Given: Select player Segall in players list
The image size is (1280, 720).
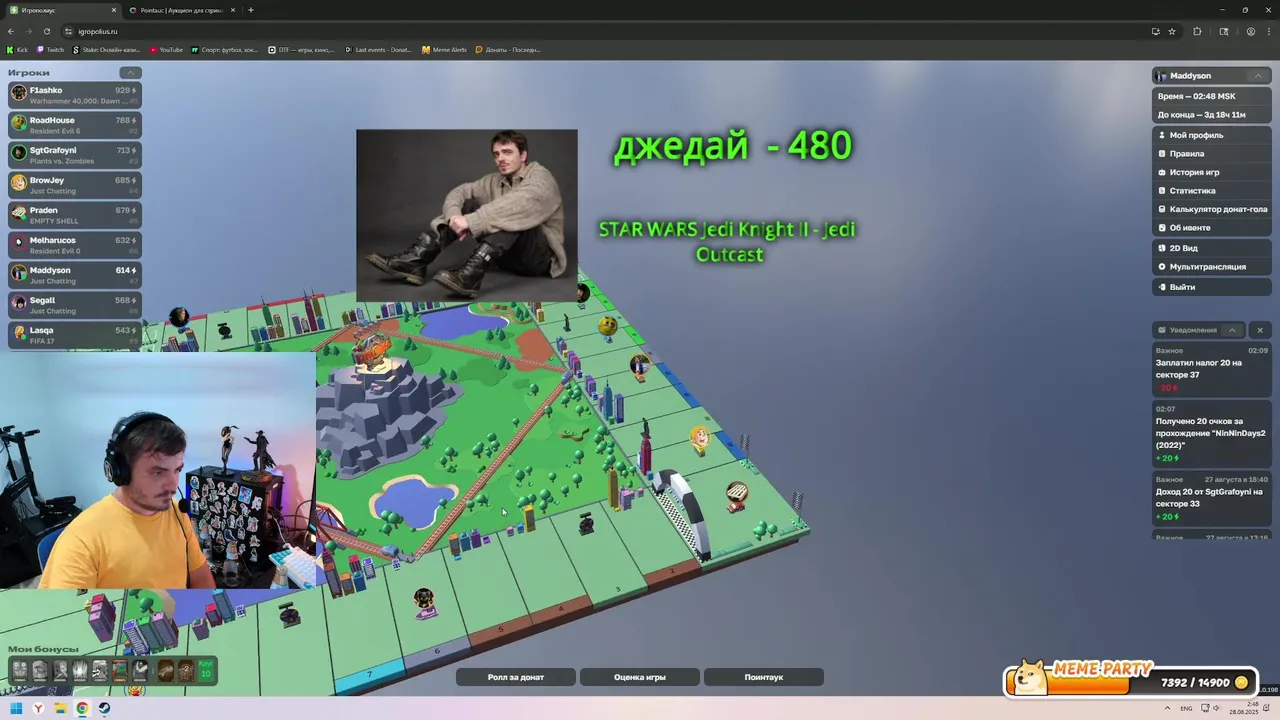Looking at the screenshot, I should coord(75,305).
